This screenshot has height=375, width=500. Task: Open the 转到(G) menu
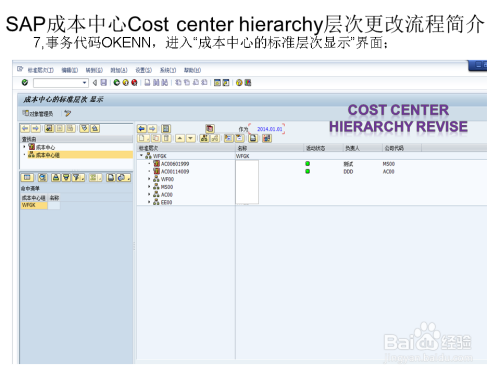pos(94,70)
